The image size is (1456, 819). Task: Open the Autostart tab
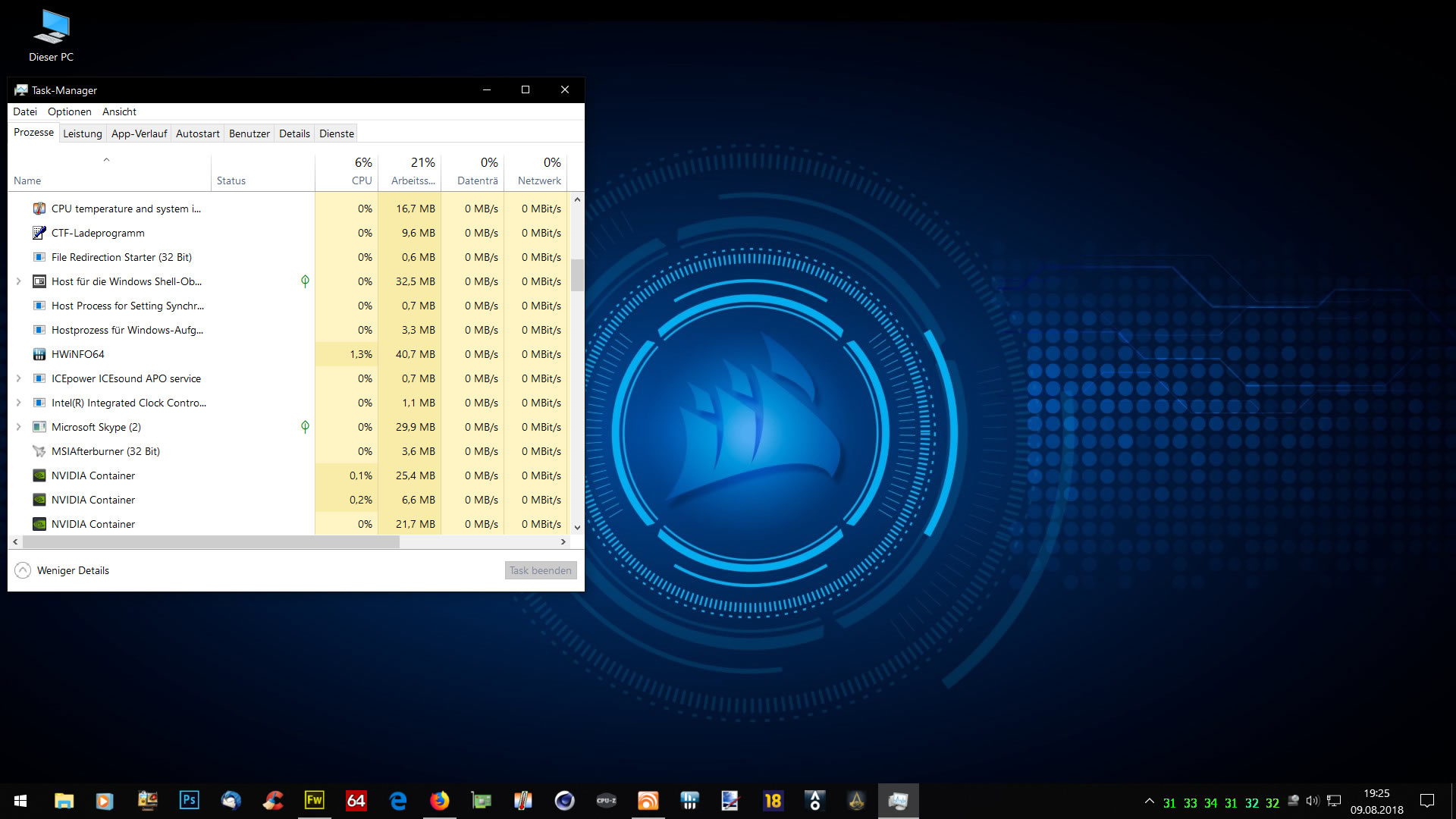pyautogui.click(x=198, y=133)
